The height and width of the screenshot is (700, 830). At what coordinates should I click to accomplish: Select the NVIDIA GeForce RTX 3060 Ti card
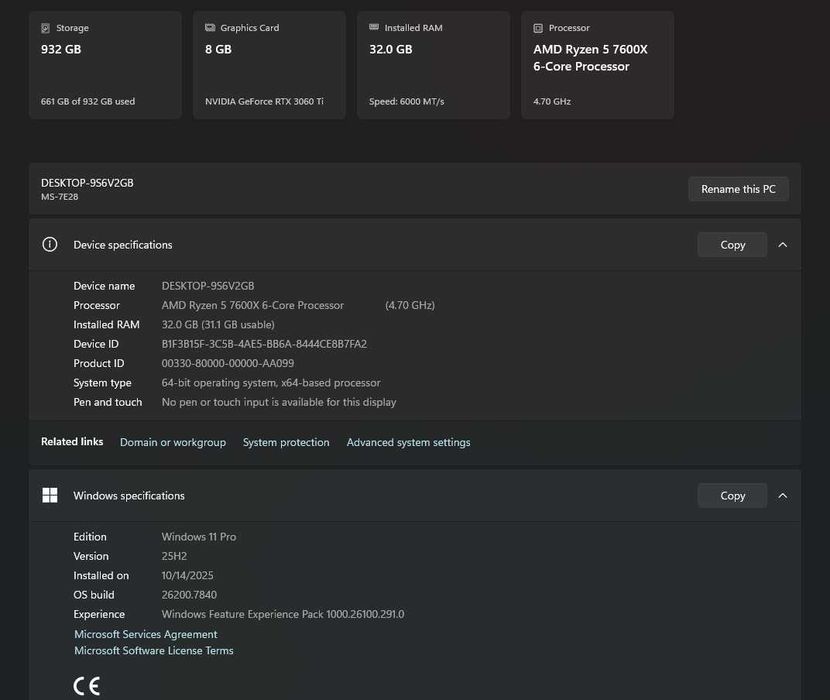pos(269,65)
